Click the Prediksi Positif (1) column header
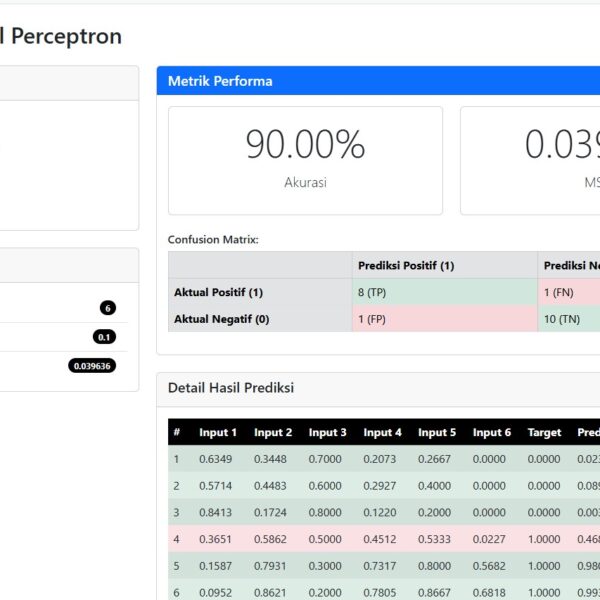This screenshot has width=600, height=600. [x=445, y=265]
